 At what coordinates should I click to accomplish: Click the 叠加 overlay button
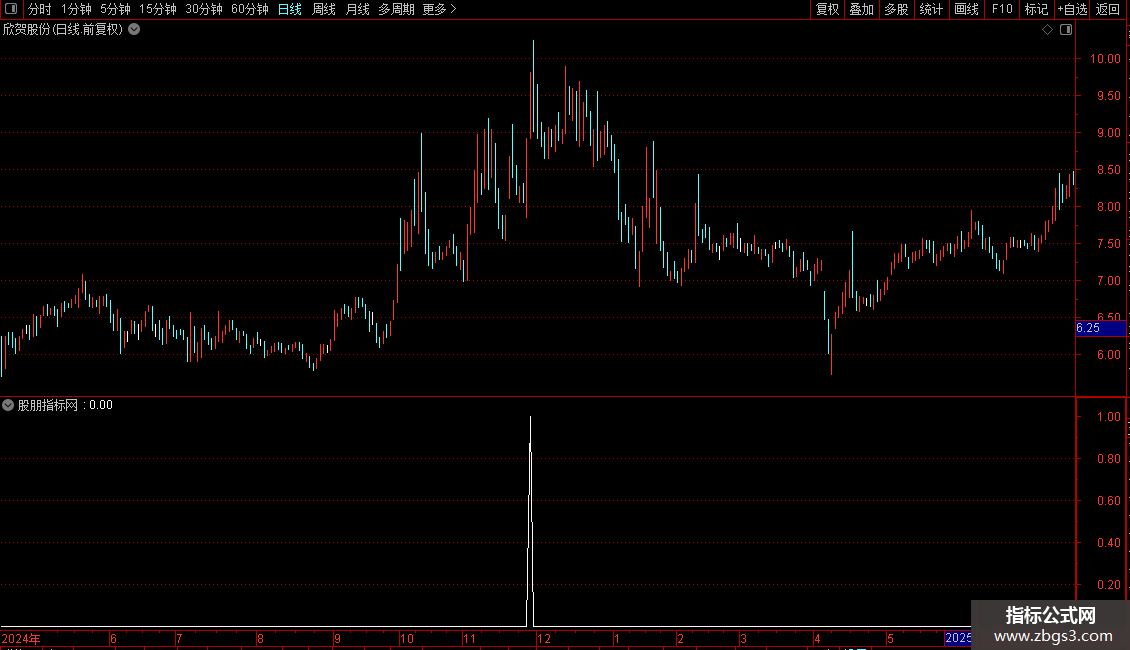[x=861, y=9]
